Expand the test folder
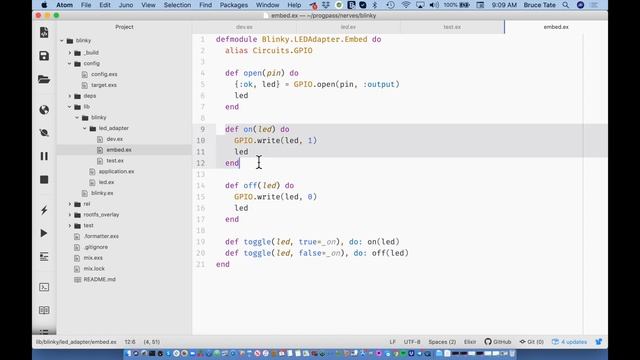The height and width of the screenshot is (360, 640). click(x=70, y=225)
